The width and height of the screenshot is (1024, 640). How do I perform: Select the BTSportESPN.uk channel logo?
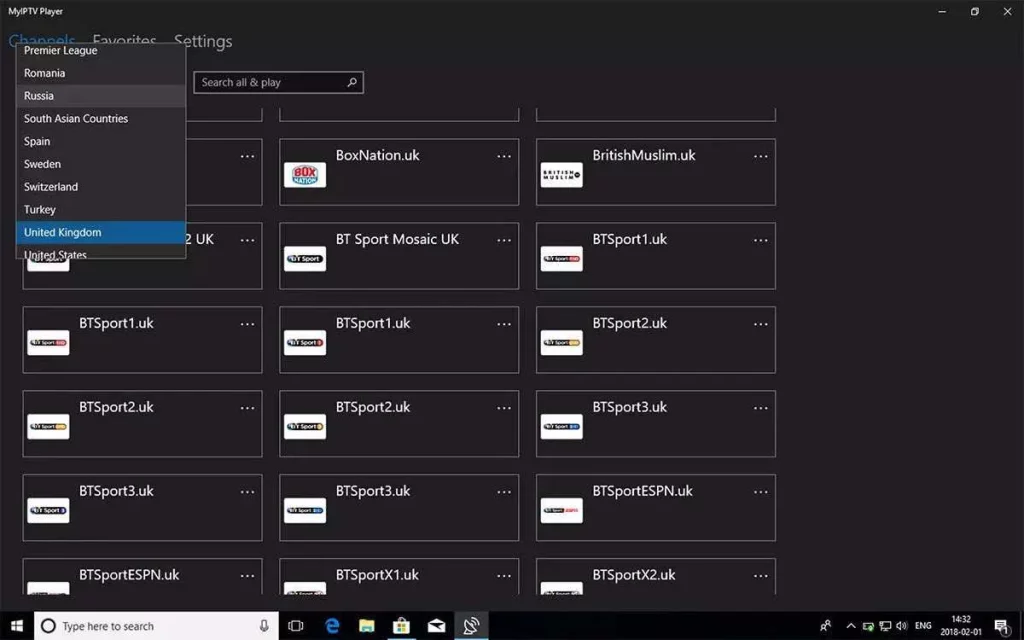562,510
